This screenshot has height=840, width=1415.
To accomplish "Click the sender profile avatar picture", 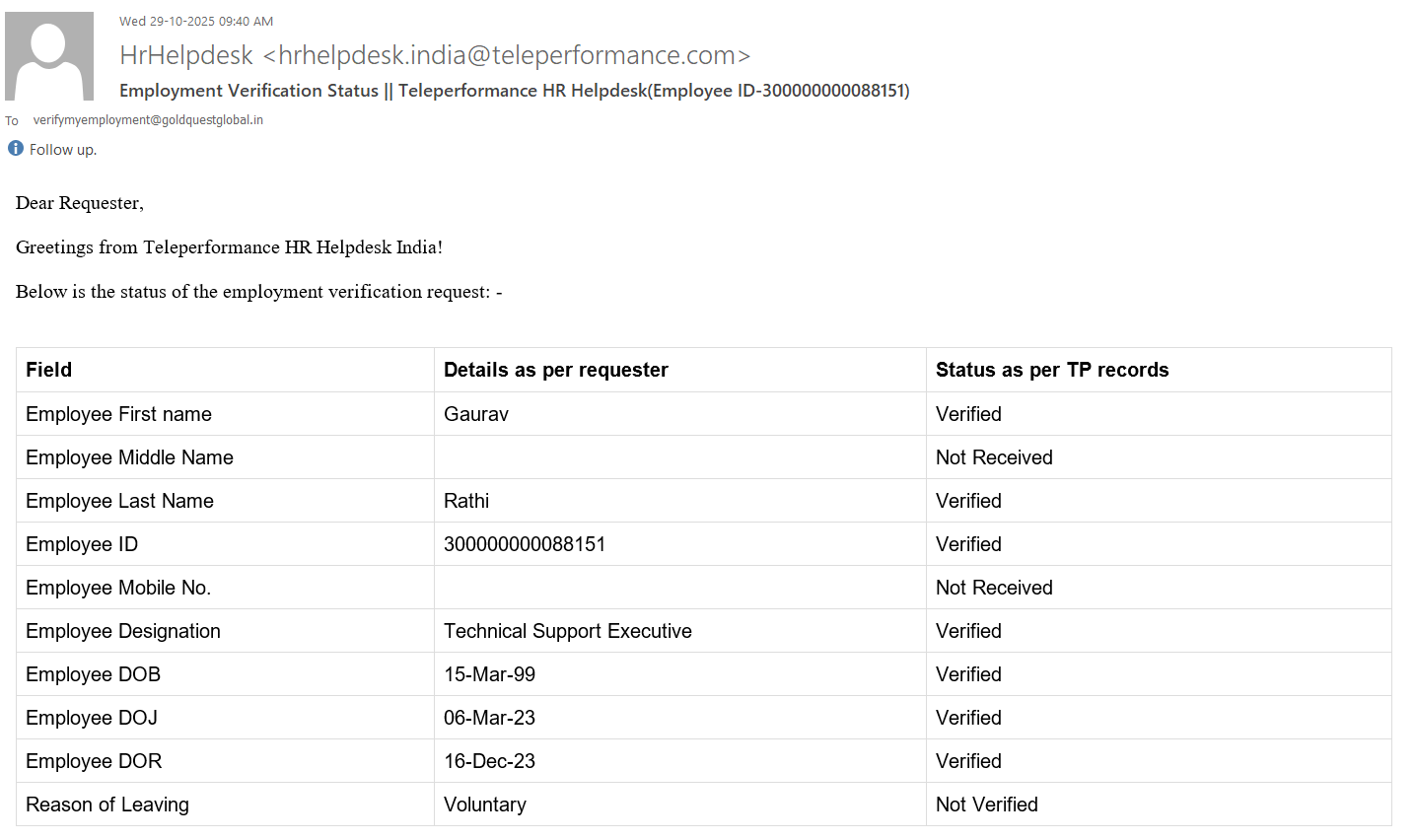I will pyautogui.click(x=49, y=56).
